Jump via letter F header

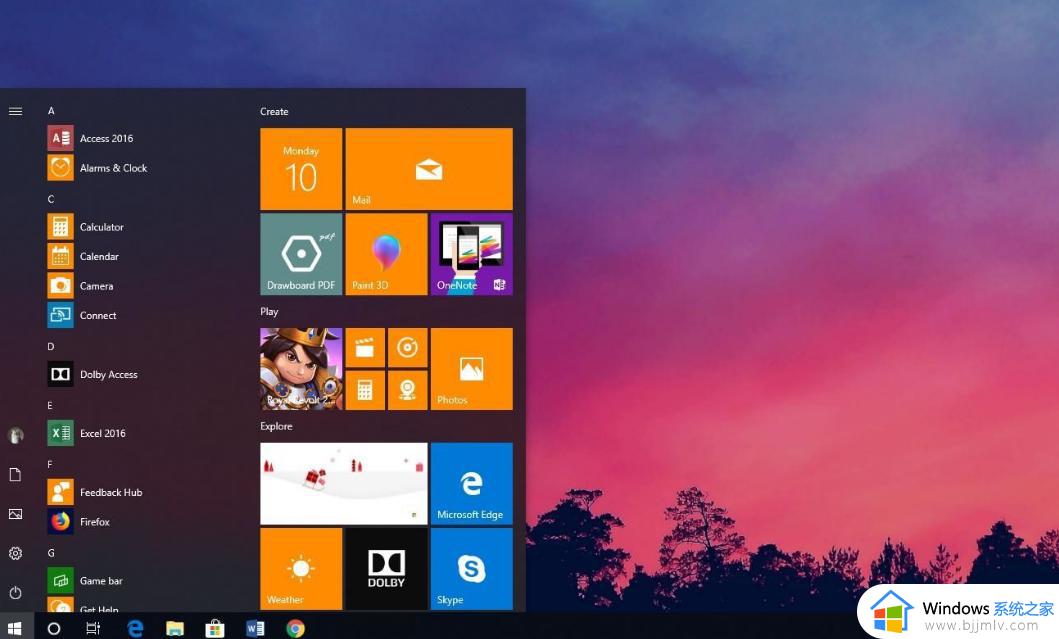[x=50, y=464]
